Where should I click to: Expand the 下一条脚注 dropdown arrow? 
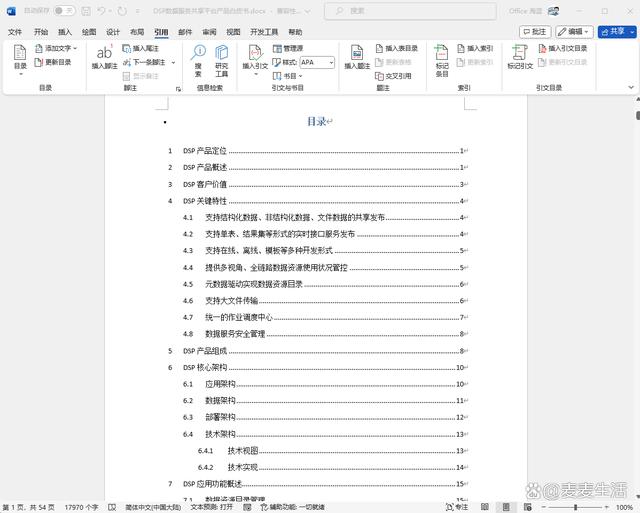[173, 62]
